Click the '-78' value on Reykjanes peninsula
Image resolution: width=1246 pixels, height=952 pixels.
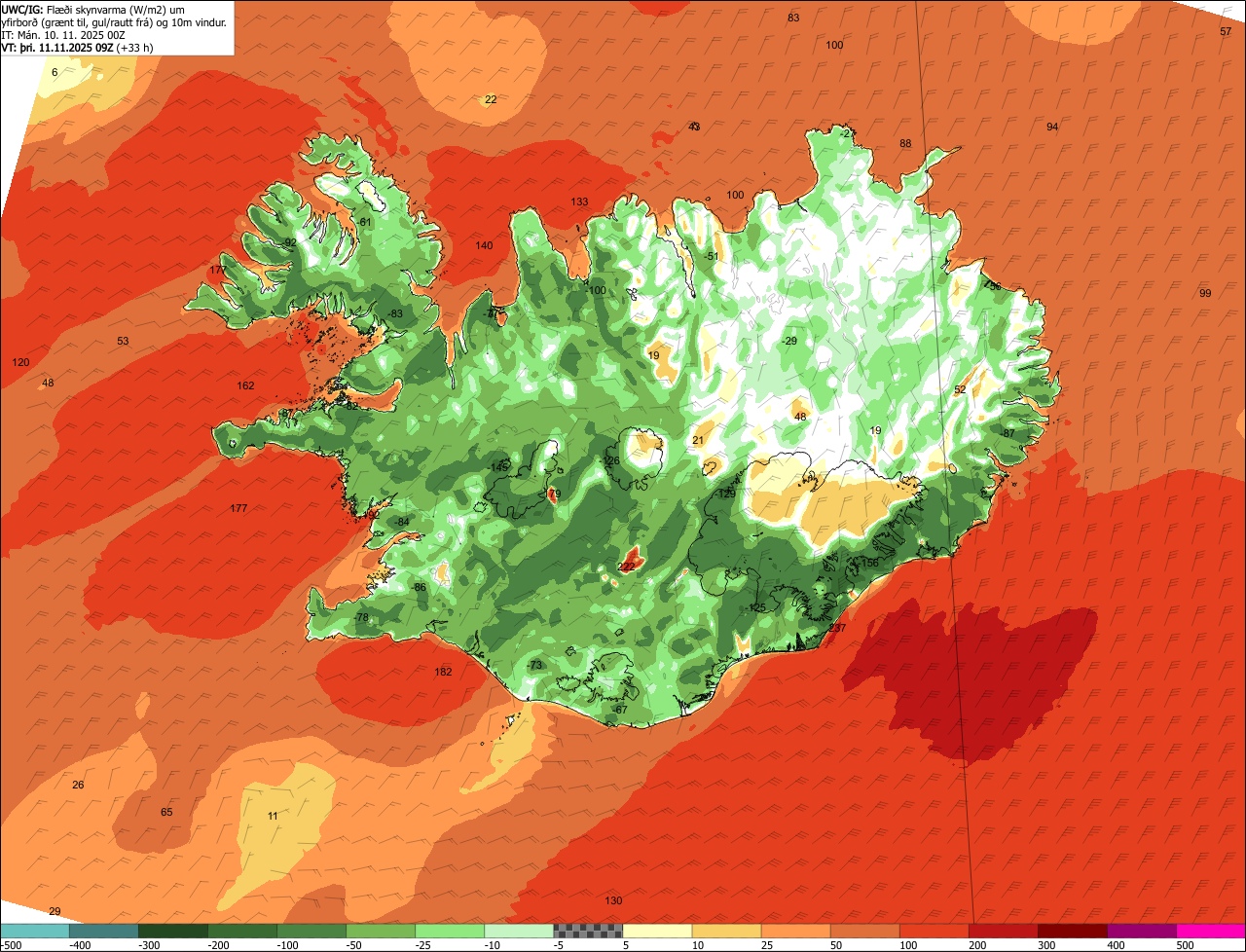pyautogui.click(x=361, y=618)
